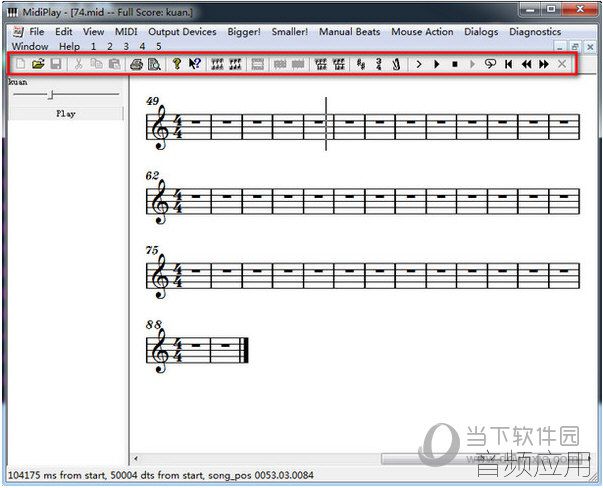
Task: Click the yellow question mark Help icon
Action: [177, 64]
